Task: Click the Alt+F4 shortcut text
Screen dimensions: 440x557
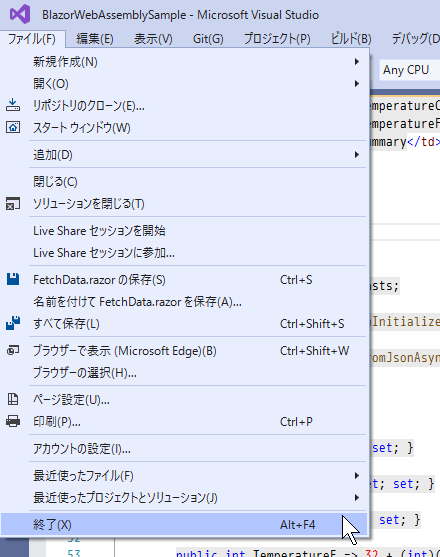Action: point(298,525)
